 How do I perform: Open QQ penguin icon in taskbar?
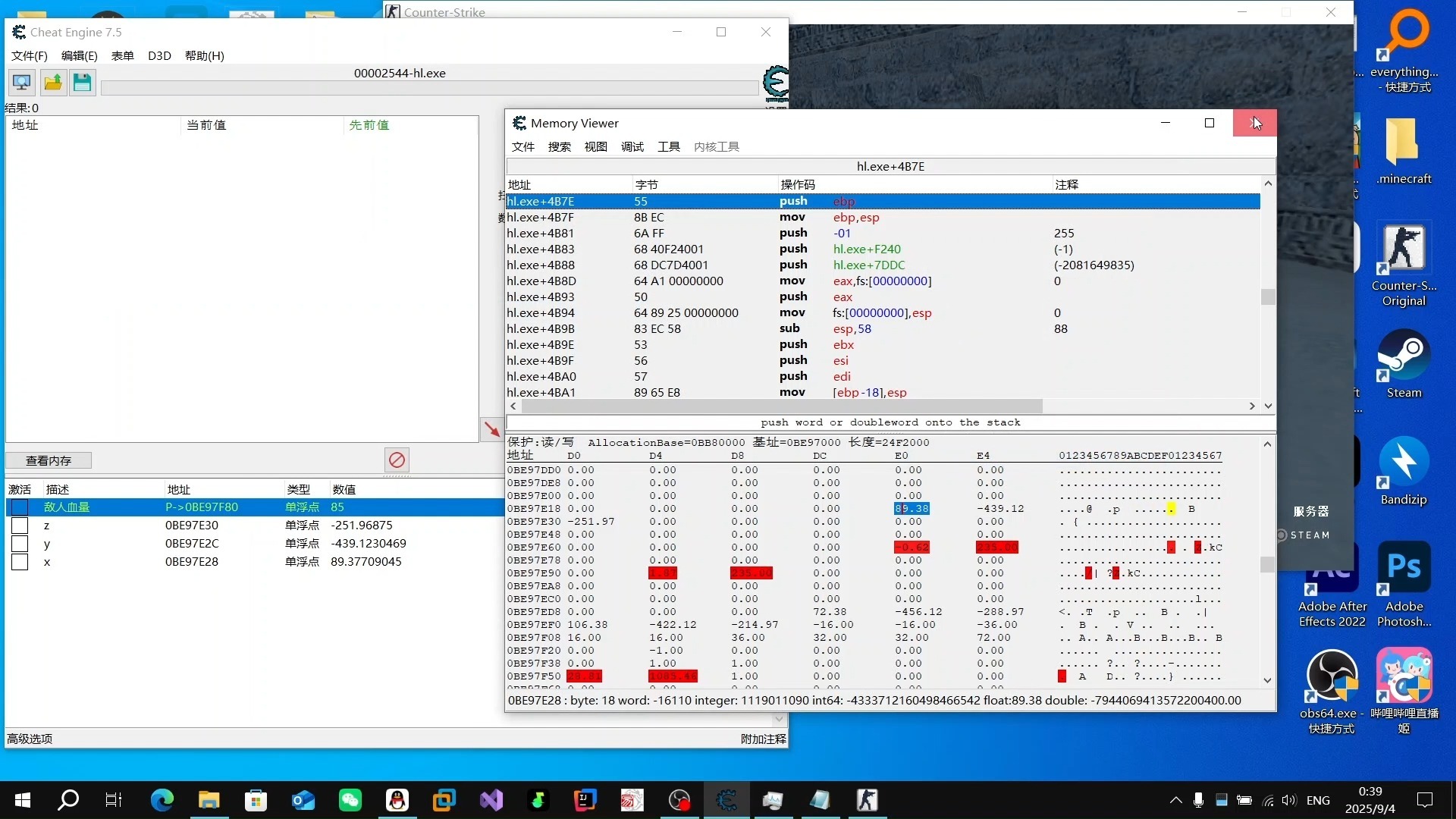397,800
